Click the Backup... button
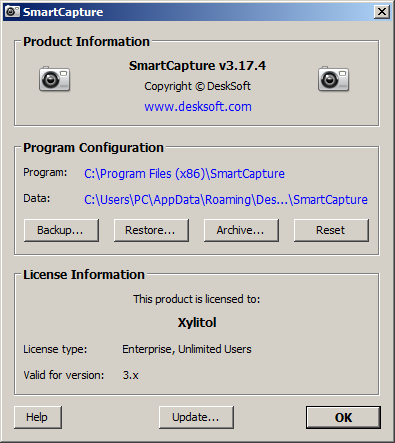The image size is (395, 443). (x=61, y=230)
